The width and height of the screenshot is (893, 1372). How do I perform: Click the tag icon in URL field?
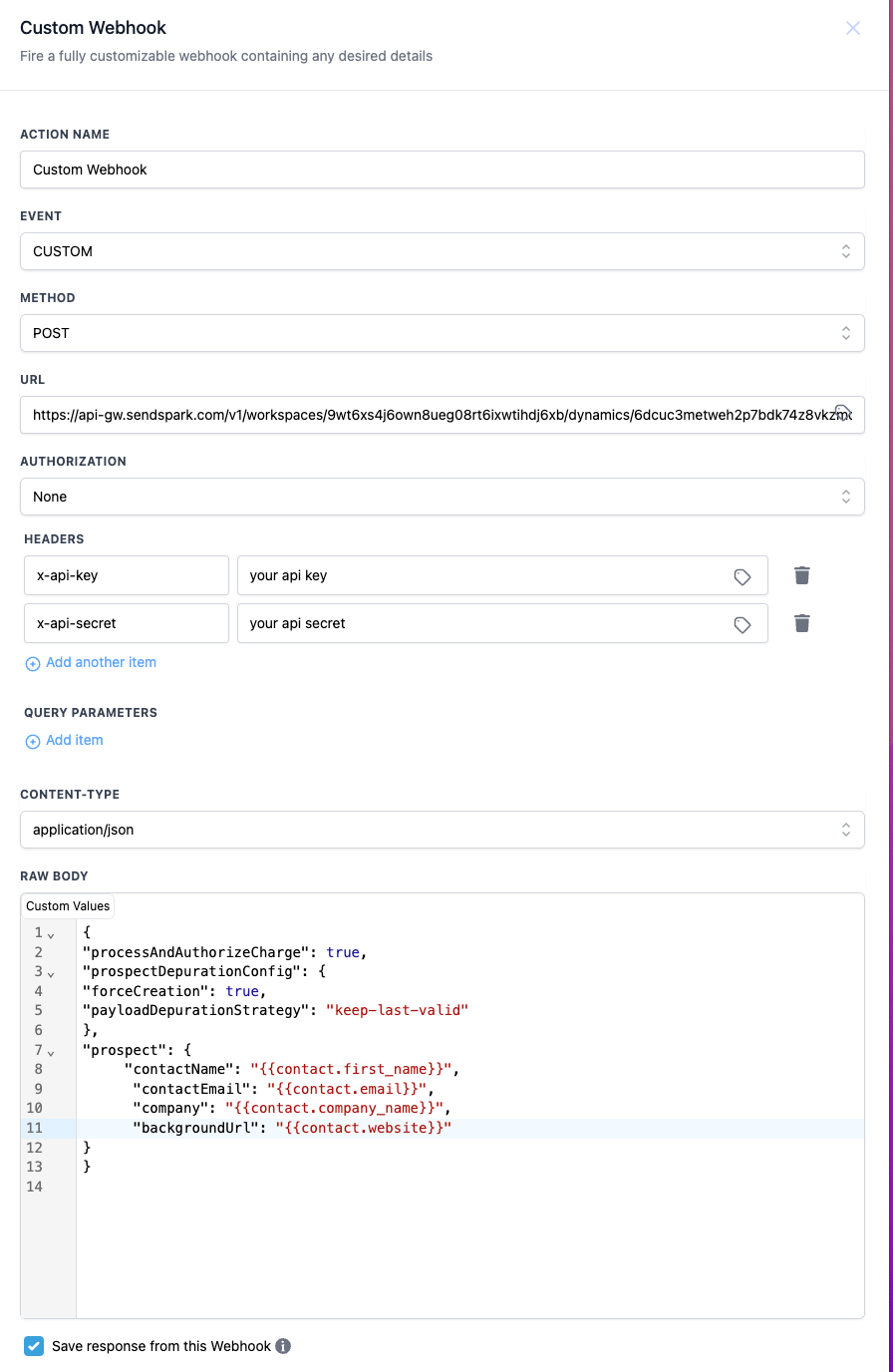[842, 412]
